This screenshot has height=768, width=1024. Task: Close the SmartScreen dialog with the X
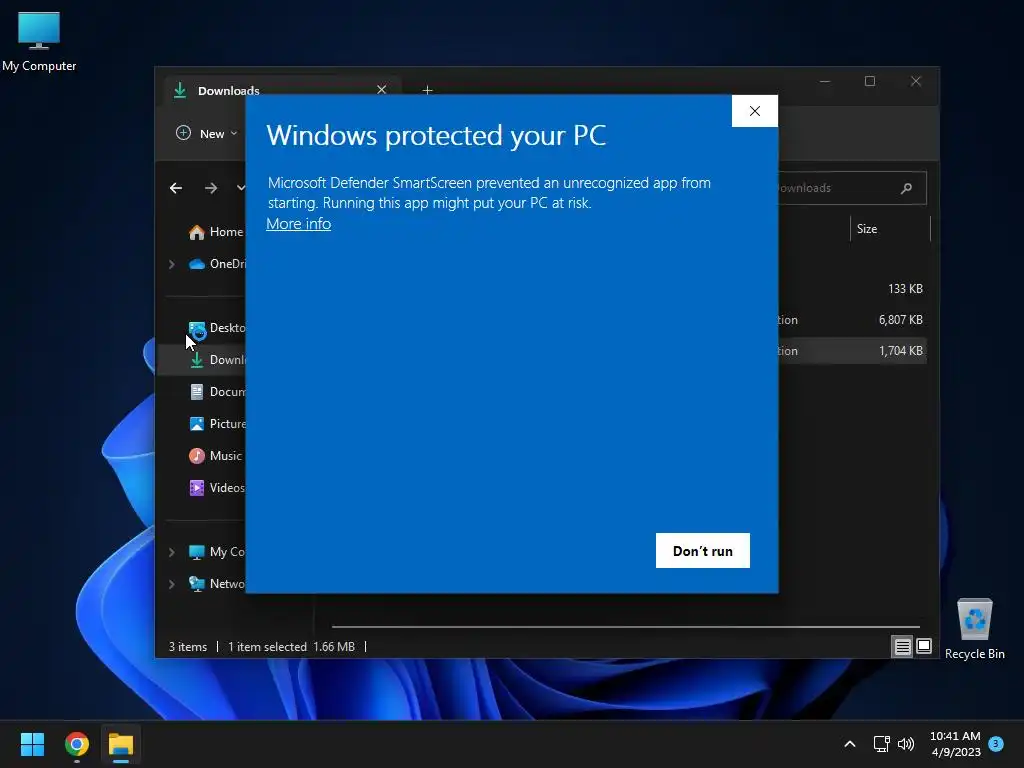(754, 111)
